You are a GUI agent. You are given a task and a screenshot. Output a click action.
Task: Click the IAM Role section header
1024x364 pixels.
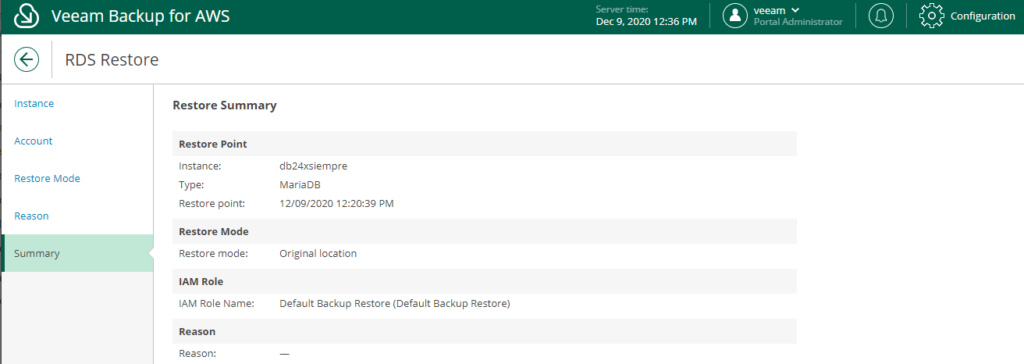pyautogui.click(x=484, y=282)
